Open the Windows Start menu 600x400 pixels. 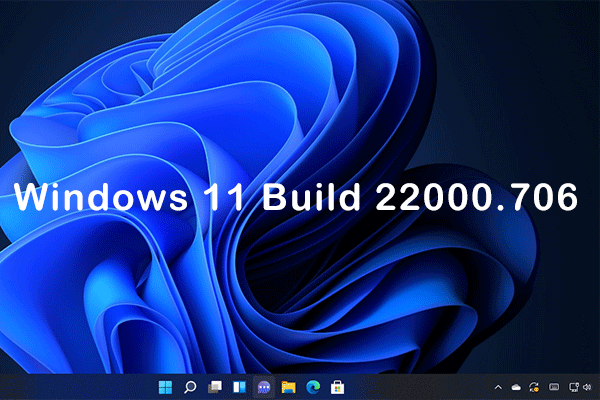click(x=165, y=387)
